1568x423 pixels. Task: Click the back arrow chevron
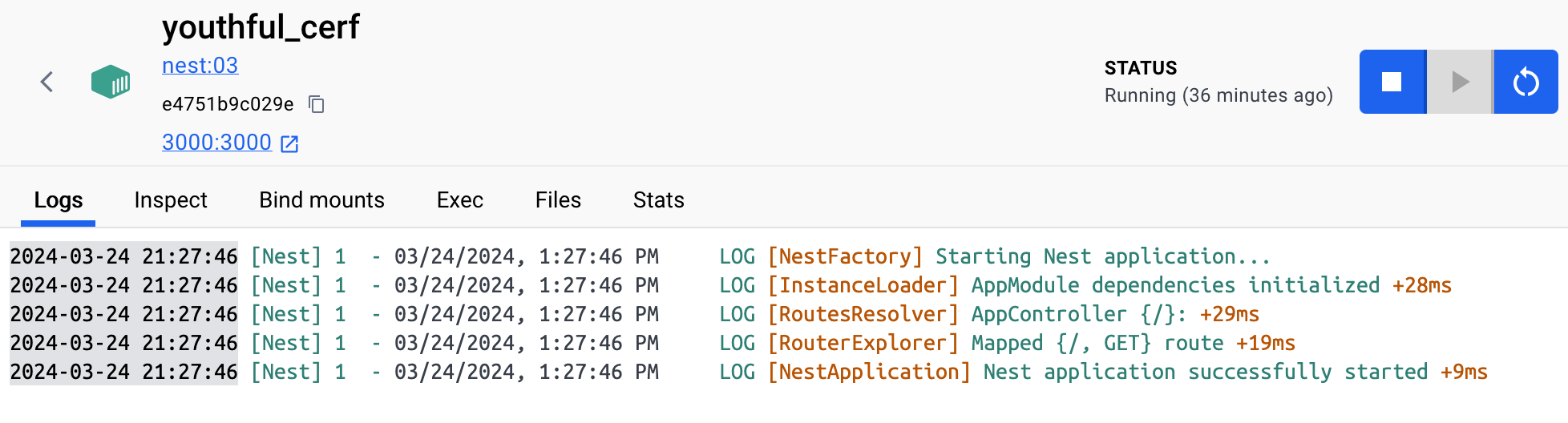[46, 82]
